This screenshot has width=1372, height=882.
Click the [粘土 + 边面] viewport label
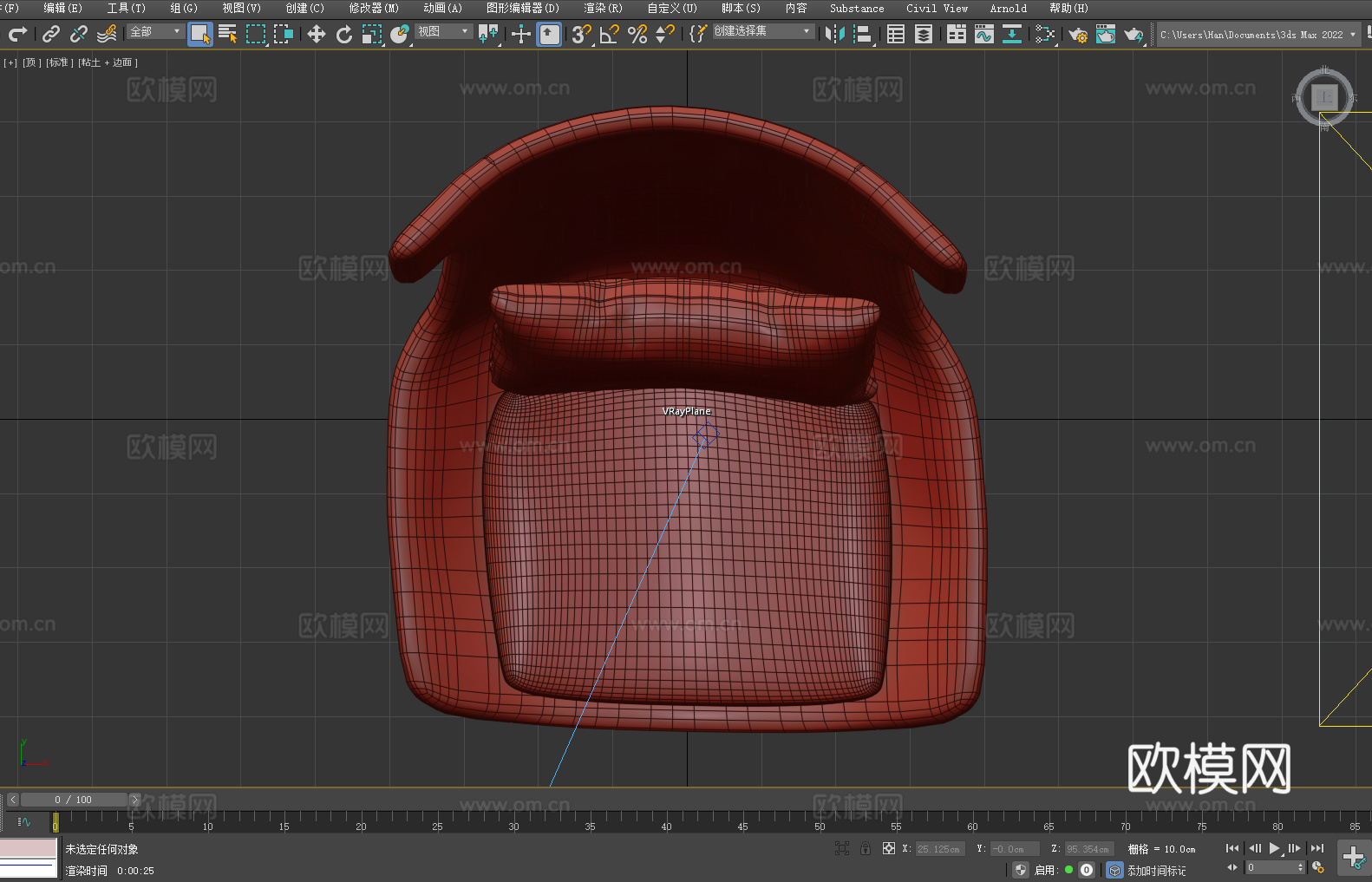tap(108, 62)
